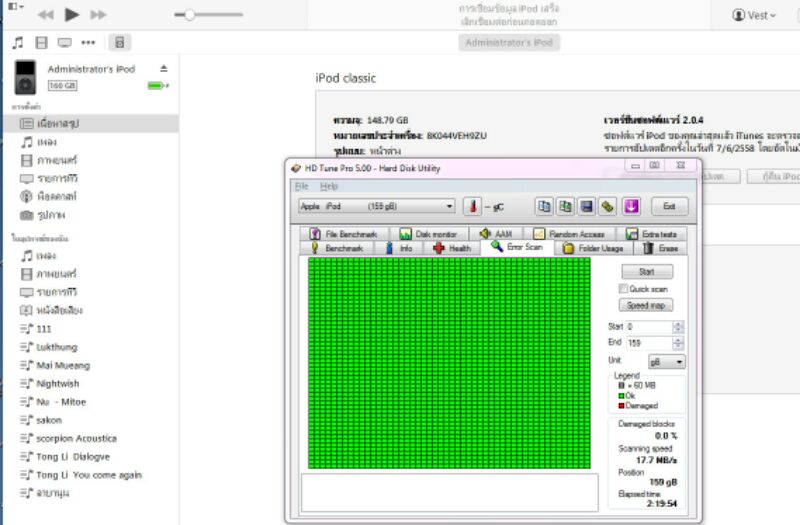The width and height of the screenshot is (800, 525).
Task: Click the purple download arrow icon
Action: (631, 206)
